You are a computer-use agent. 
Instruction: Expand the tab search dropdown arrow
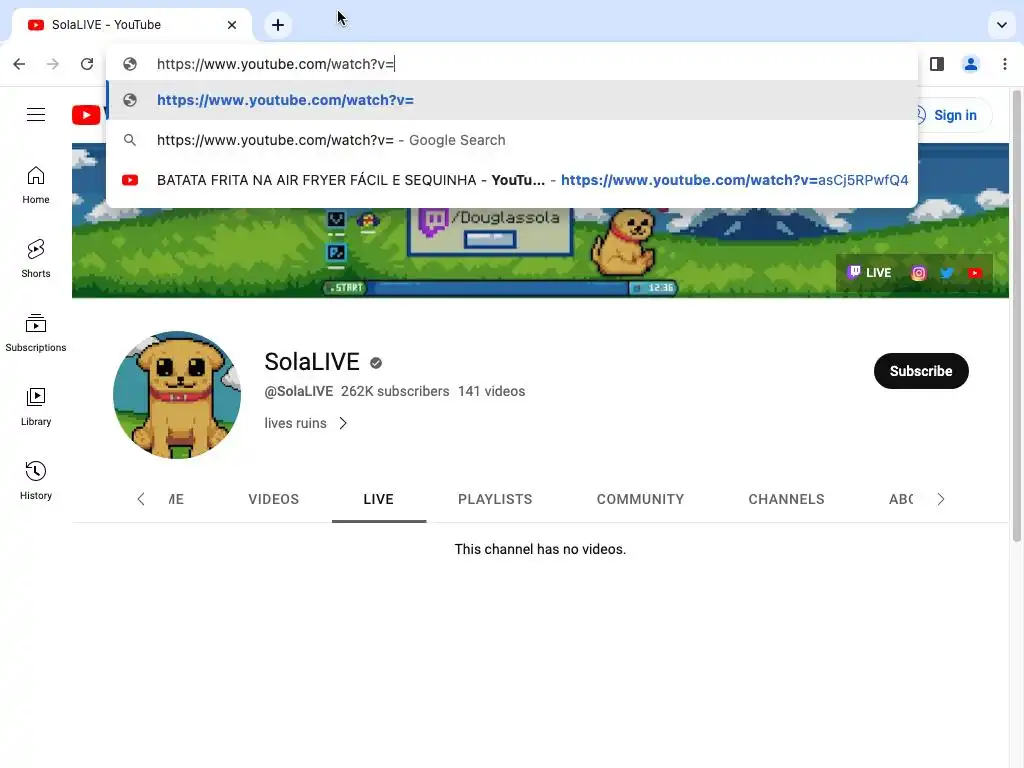[x=1002, y=25]
